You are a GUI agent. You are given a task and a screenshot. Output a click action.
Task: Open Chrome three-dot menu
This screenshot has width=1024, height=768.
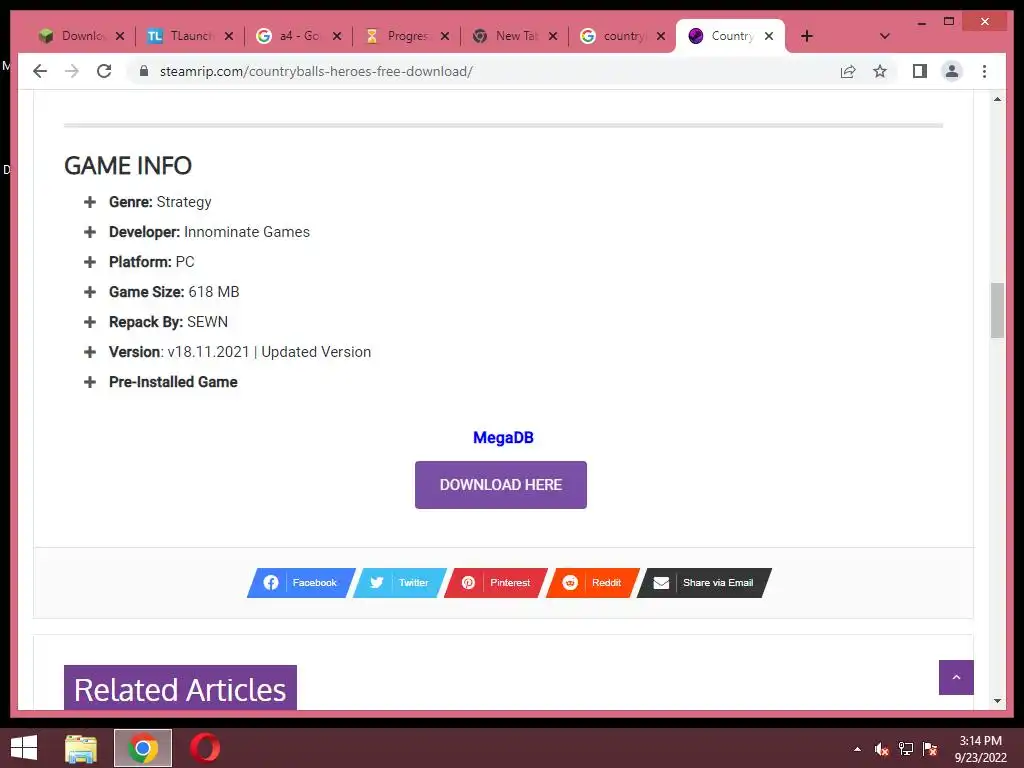(x=984, y=71)
